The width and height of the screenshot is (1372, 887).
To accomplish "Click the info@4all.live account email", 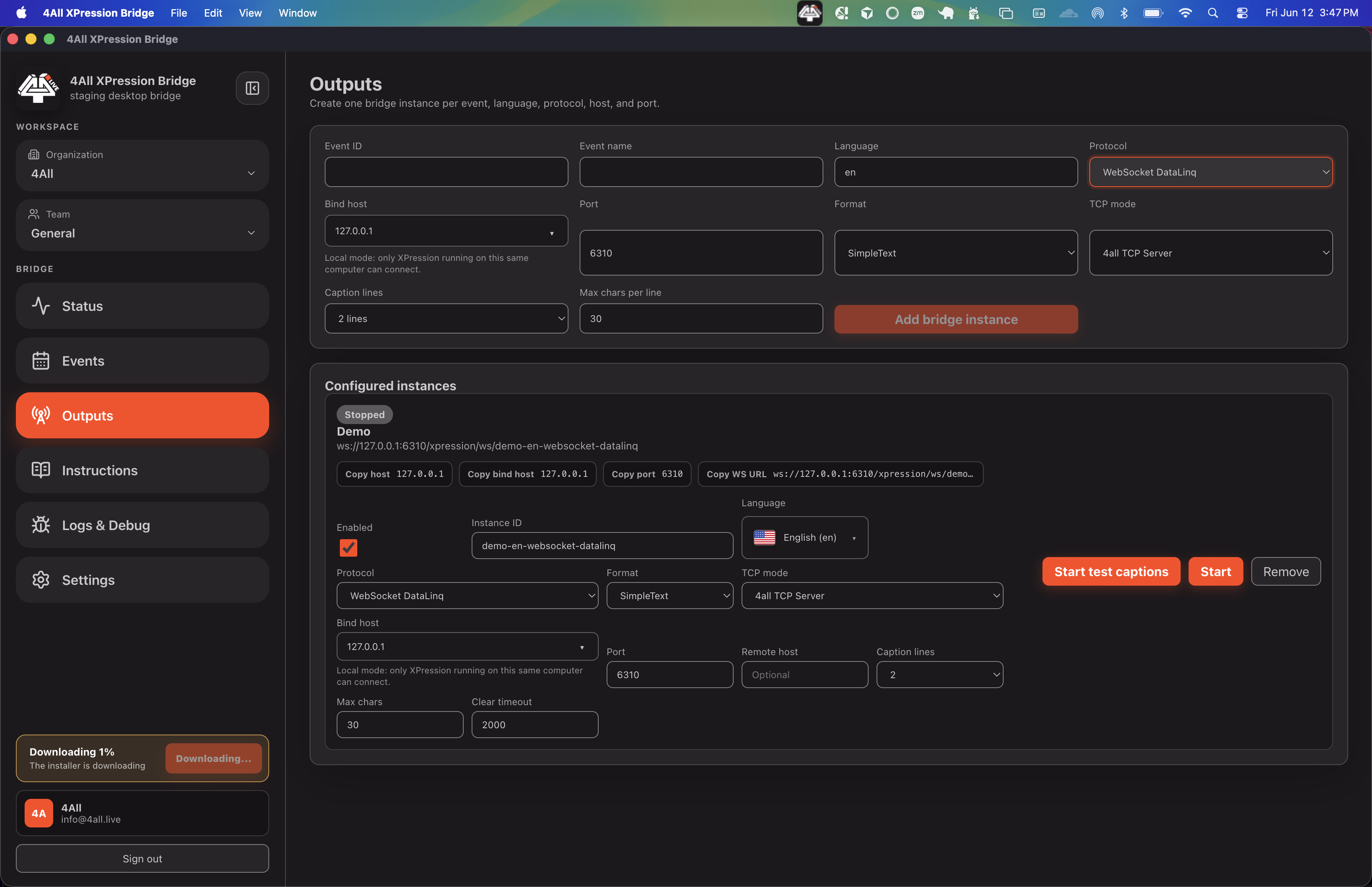I will pyautogui.click(x=91, y=820).
